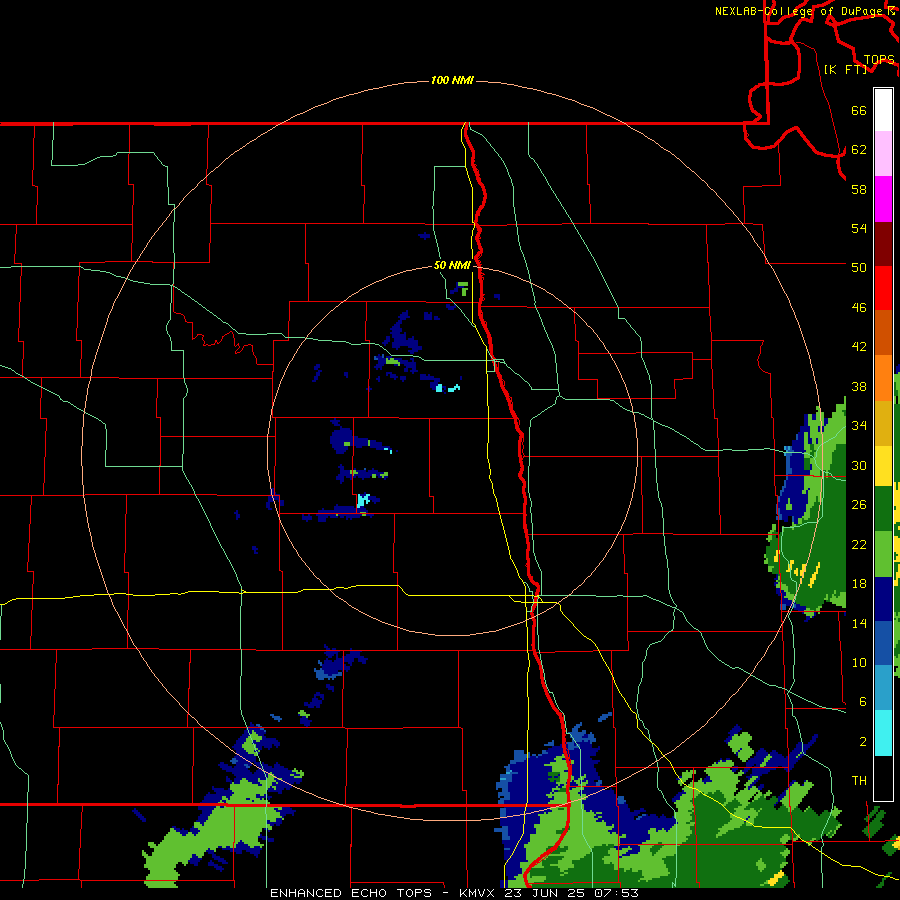Click the '26' legend value
900x900 pixels.
859,505
